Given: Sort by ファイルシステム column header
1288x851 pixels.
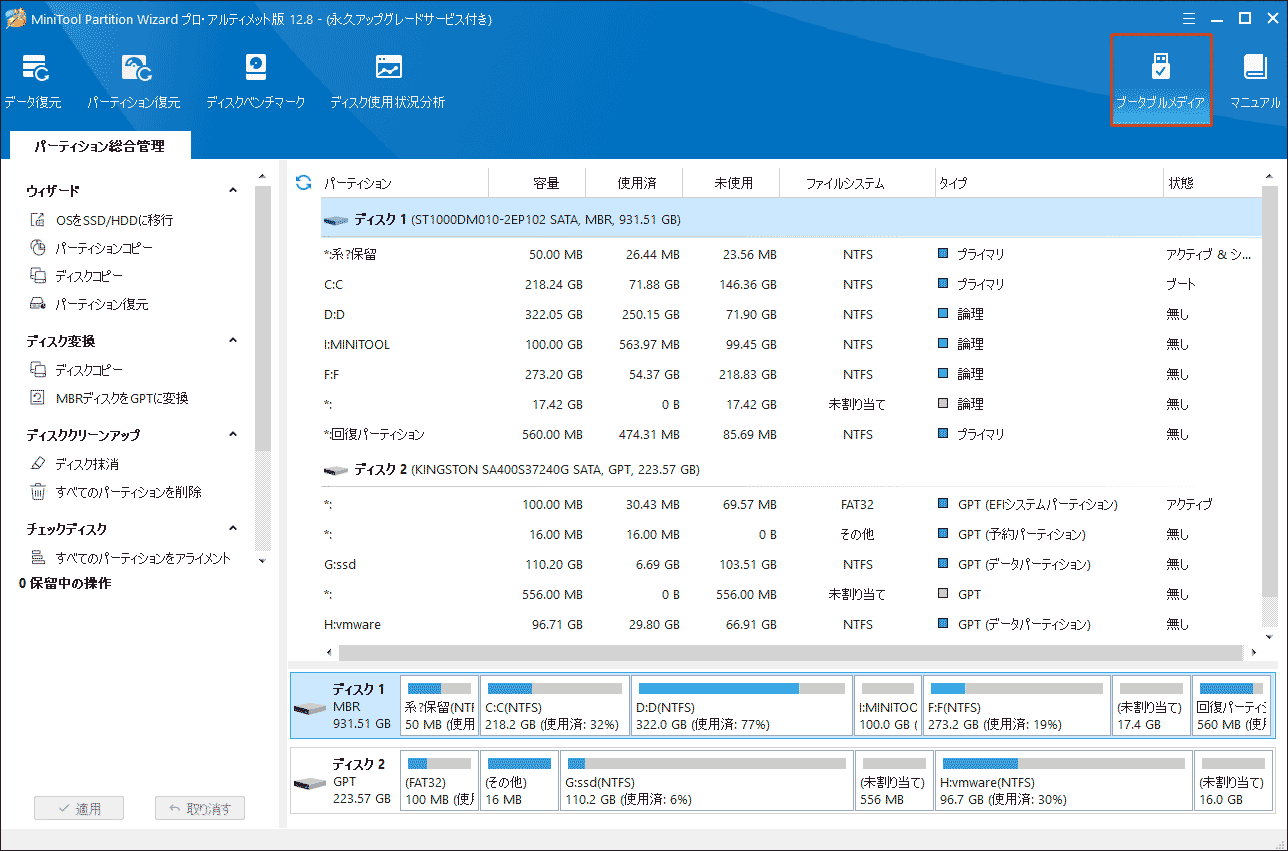Looking at the screenshot, I should click(857, 183).
